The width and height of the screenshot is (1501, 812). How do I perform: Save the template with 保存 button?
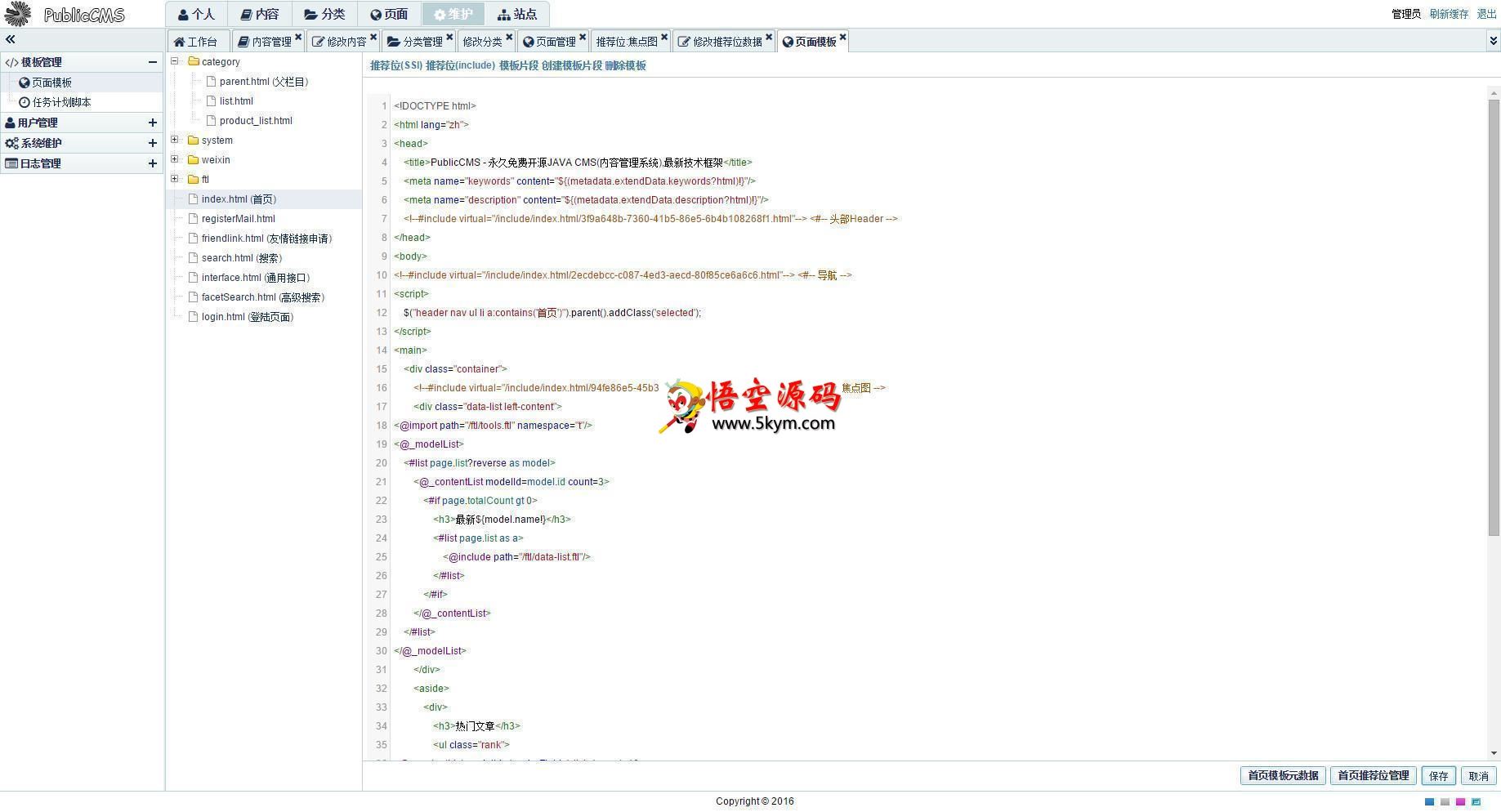pyautogui.click(x=1439, y=776)
